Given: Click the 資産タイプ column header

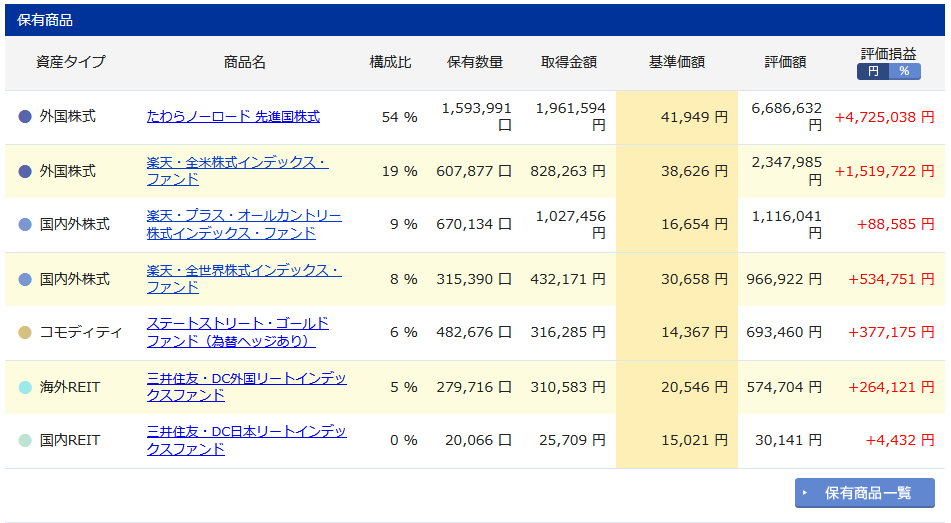Looking at the screenshot, I should (x=70, y=62).
